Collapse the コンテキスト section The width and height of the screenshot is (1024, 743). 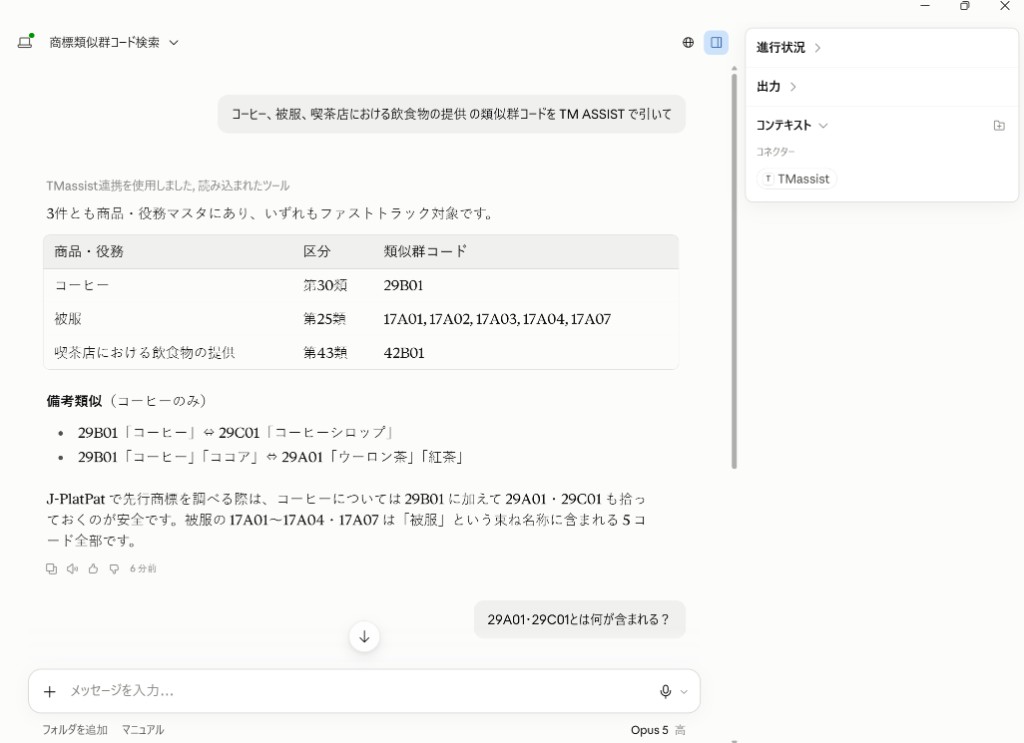(792, 125)
